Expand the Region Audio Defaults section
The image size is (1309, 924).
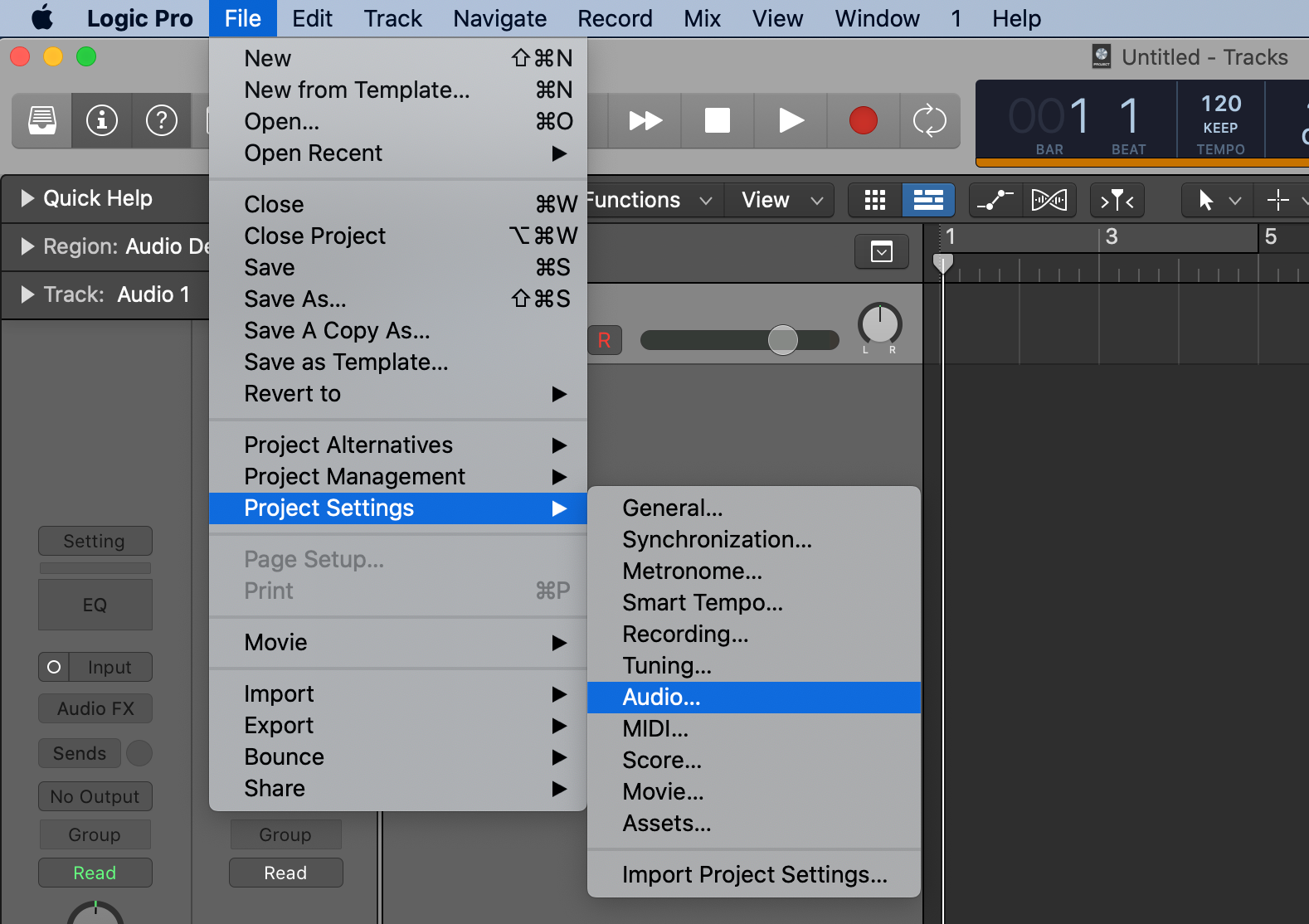click(27, 246)
